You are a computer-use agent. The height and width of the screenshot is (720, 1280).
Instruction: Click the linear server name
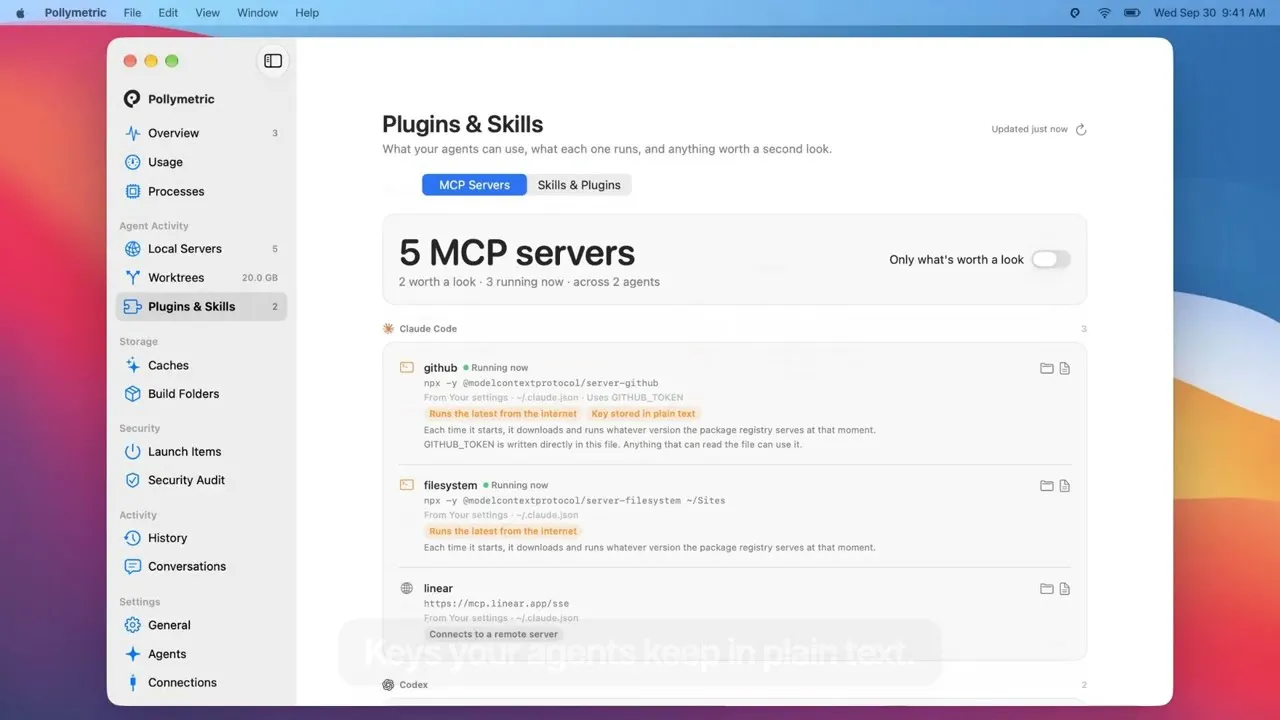[438, 589]
